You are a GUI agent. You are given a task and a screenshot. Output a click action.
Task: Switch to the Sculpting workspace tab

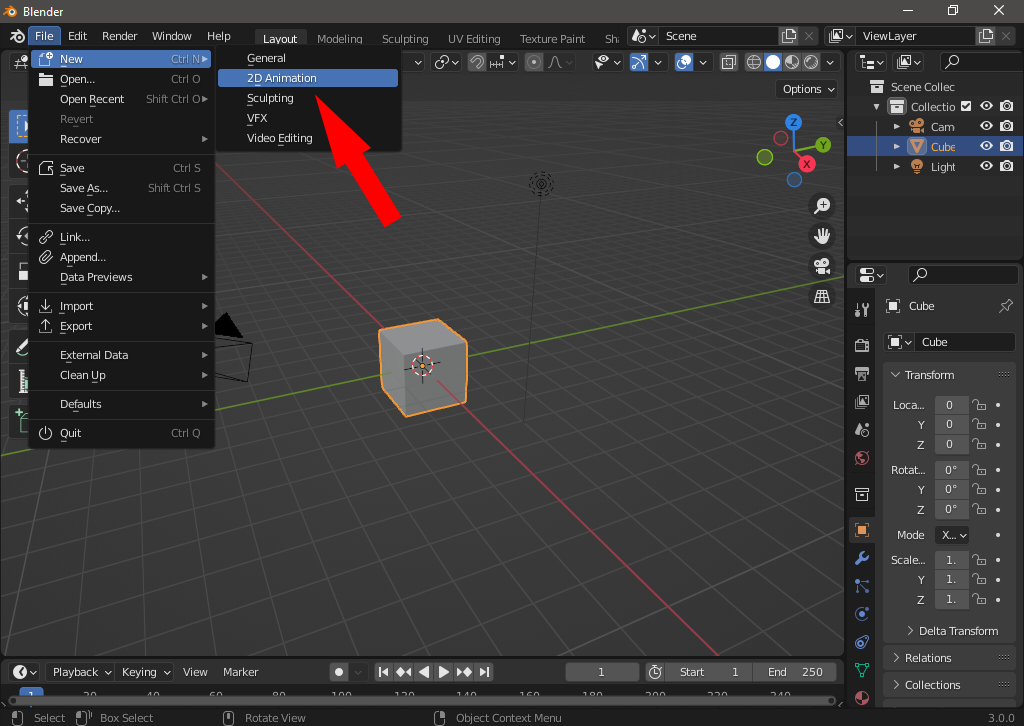405,39
